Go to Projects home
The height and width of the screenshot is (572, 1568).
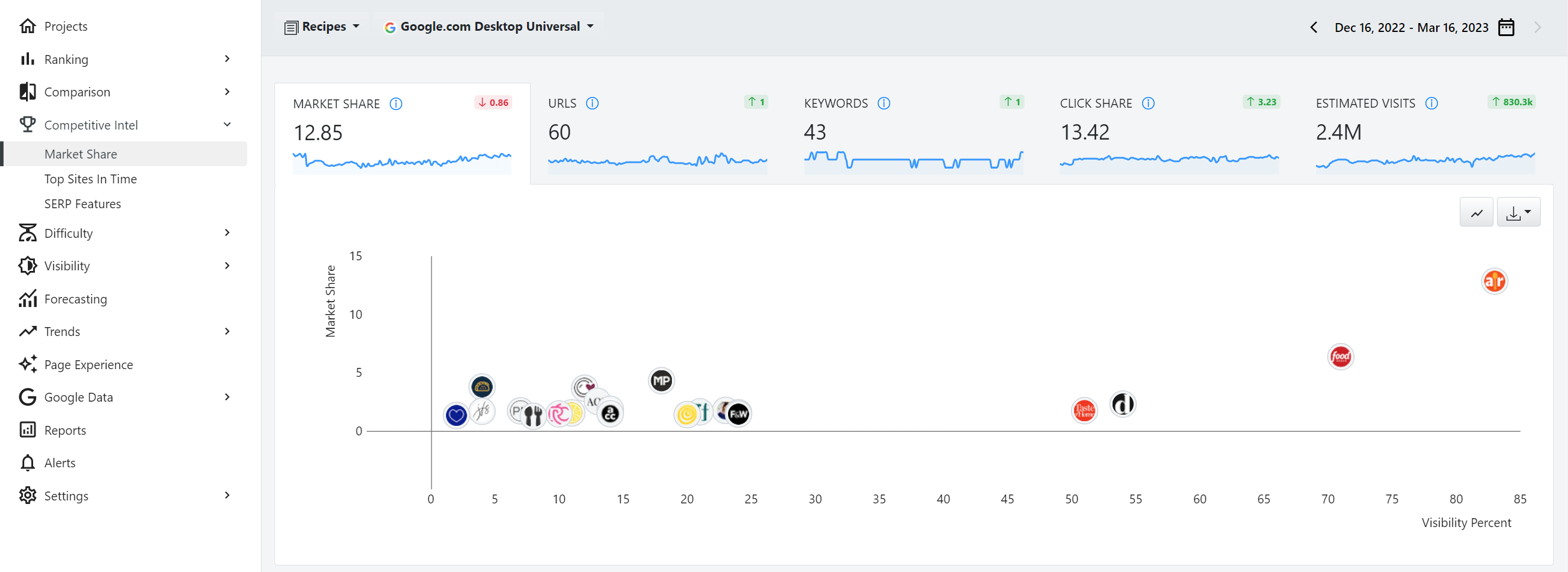pyautogui.click(x=66, y=26)
